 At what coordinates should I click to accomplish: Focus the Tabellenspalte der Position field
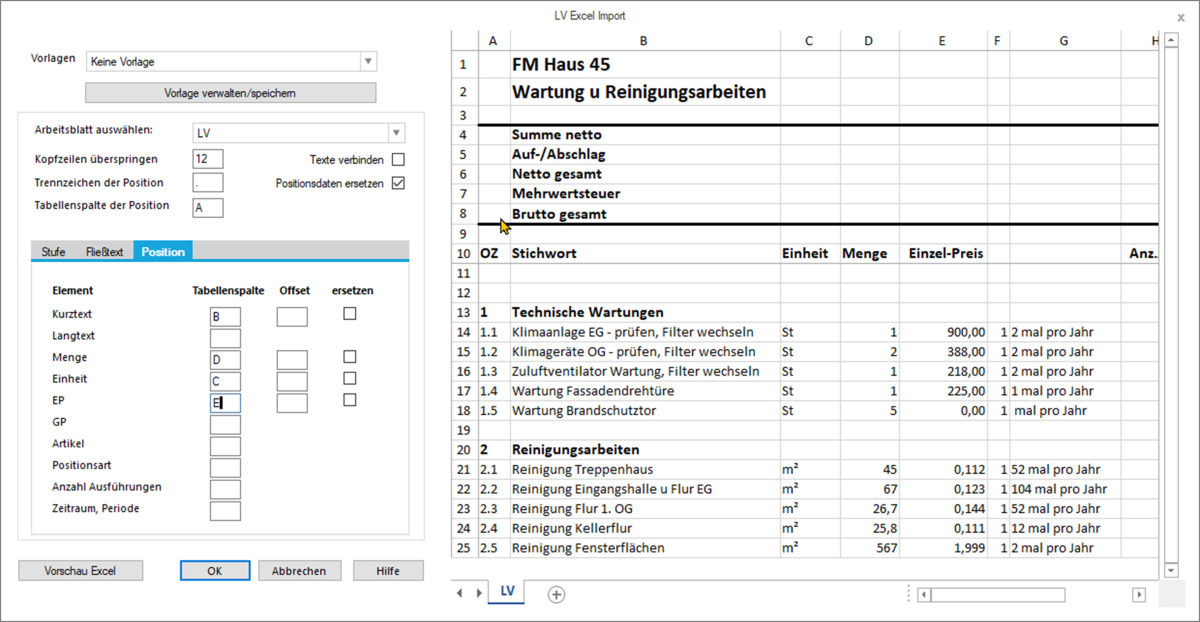(207, 207)
